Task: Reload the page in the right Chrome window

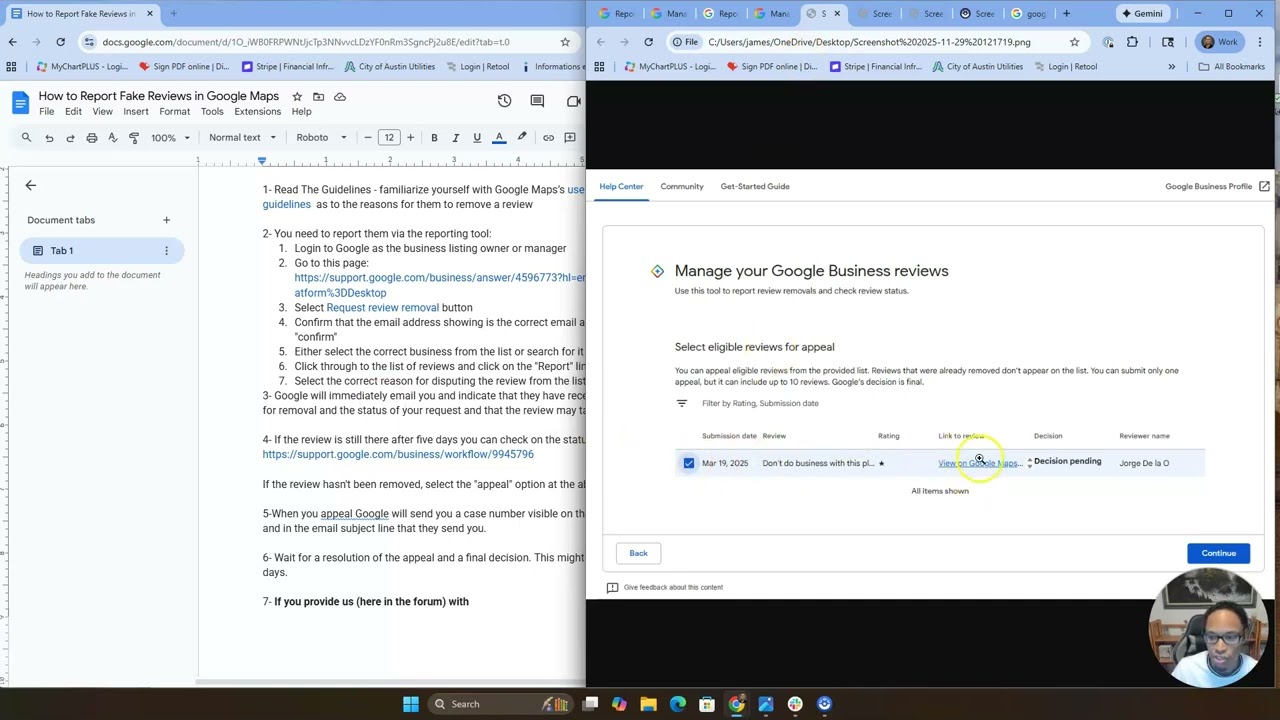Action: (x=648, y=42)
